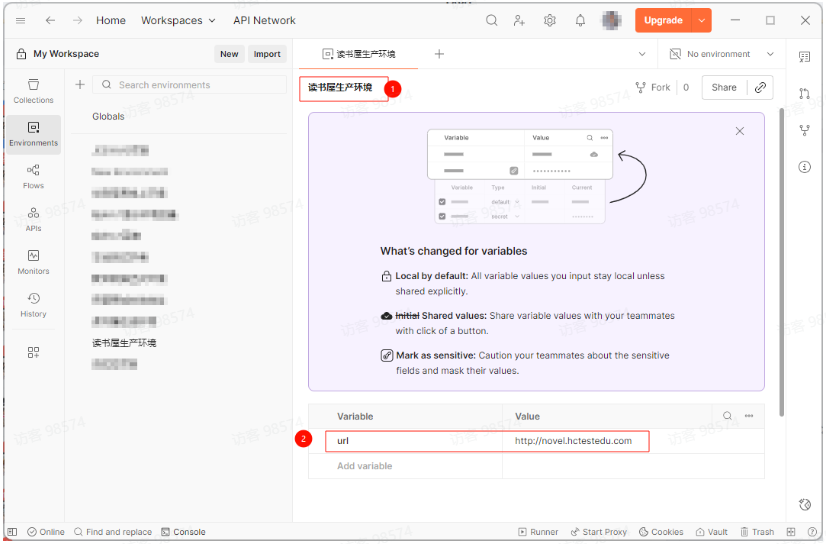Screen dimensions: 826x544
Task: Open pull requests icon in right sidebar
Action: (804, 94)
